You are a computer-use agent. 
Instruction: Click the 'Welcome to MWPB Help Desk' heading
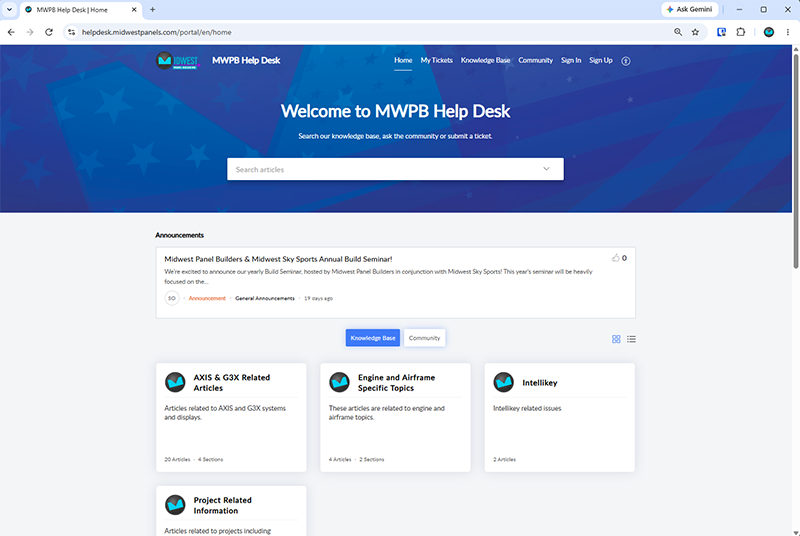click(395, 111)
